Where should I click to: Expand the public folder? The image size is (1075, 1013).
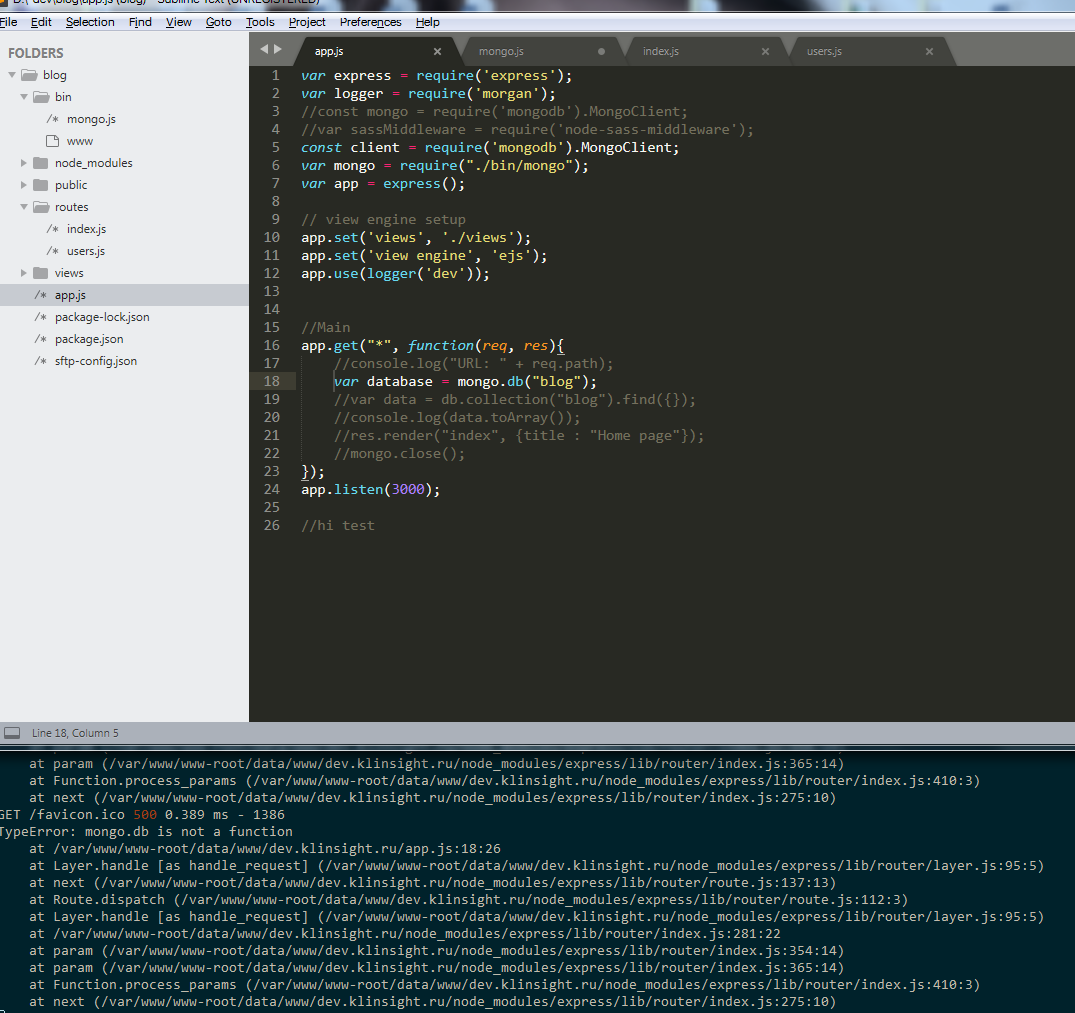click(24, 185)
